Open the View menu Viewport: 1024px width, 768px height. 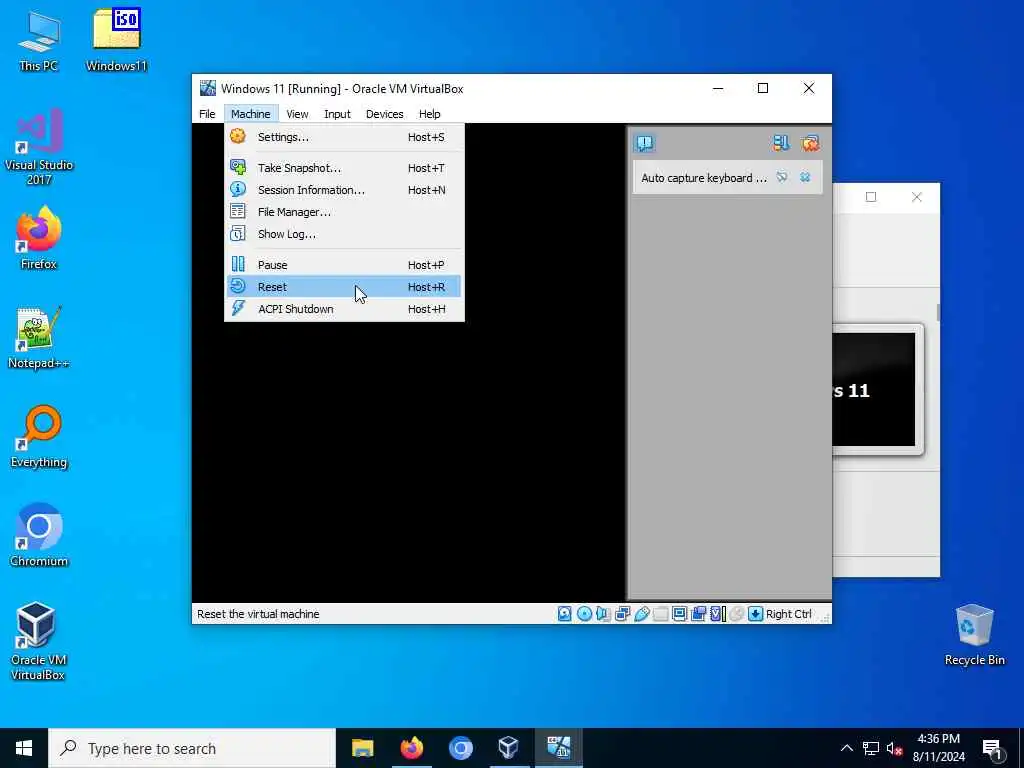tap(297, 114)
